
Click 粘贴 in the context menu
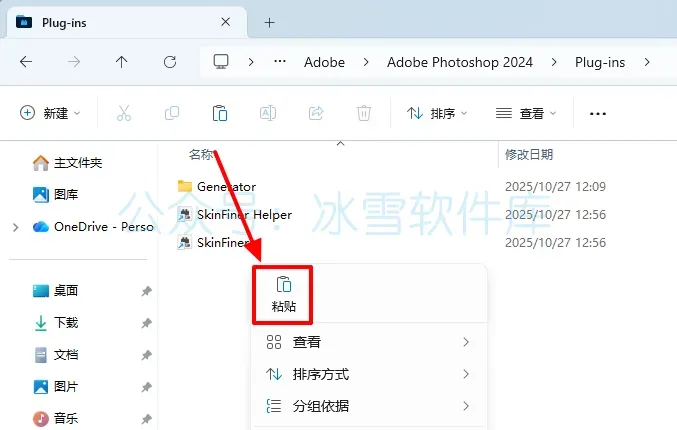[283, 294]
